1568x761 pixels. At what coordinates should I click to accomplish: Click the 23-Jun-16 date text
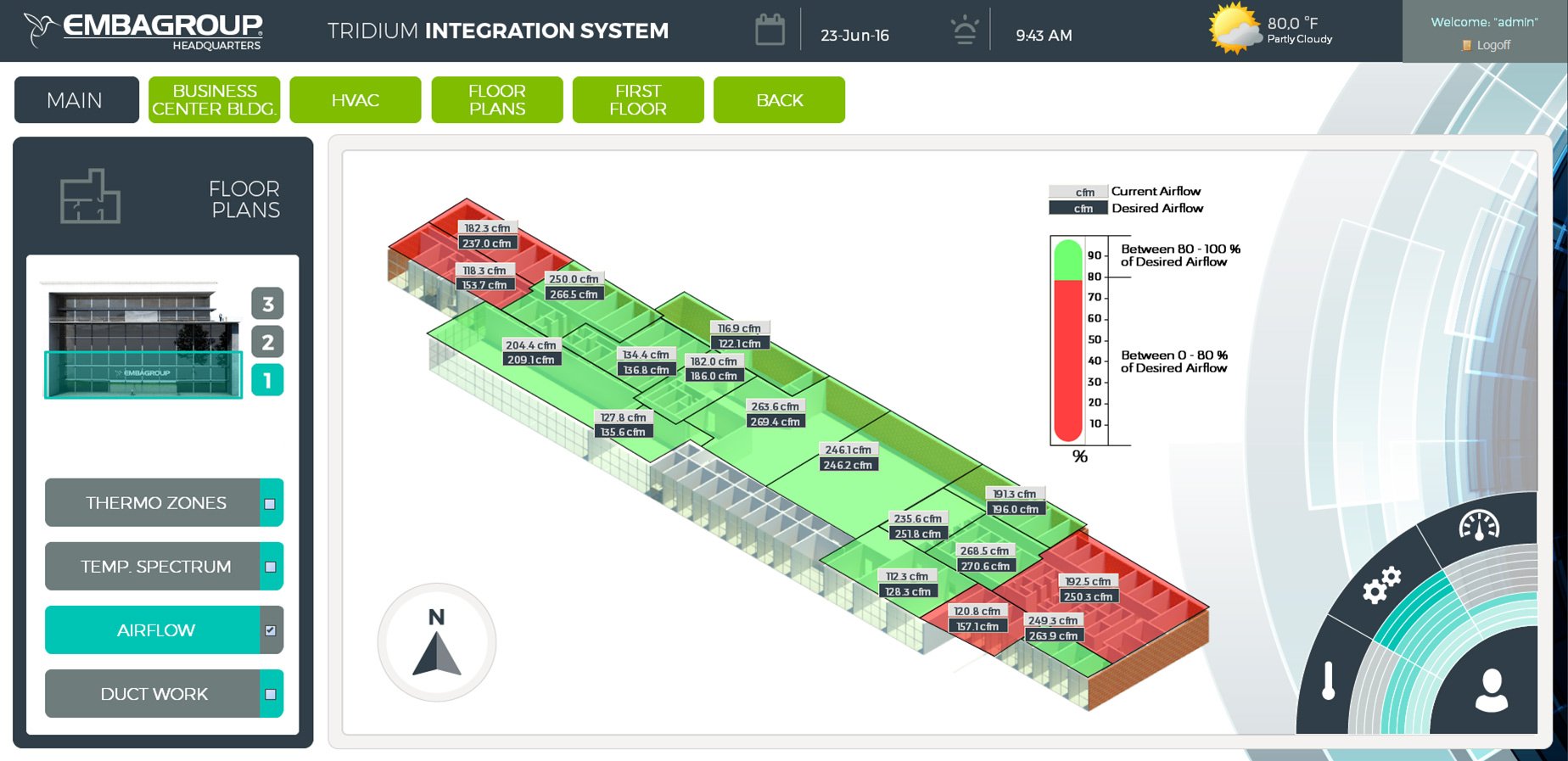[x=854, y=36]
